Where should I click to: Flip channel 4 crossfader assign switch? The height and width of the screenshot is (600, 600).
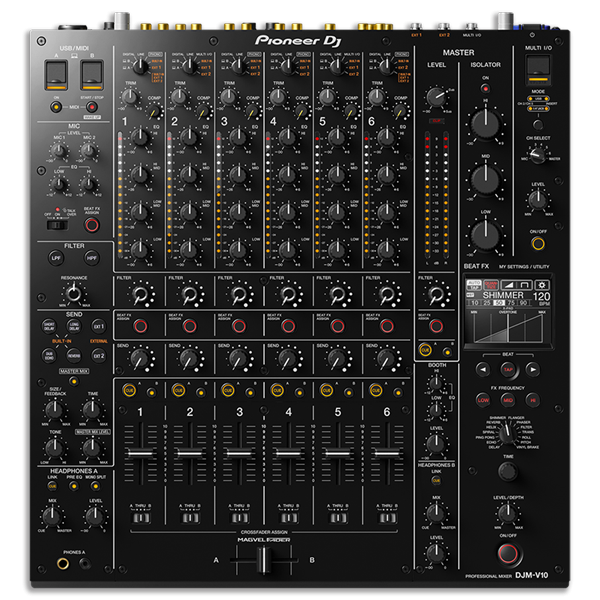click(289, 518)
